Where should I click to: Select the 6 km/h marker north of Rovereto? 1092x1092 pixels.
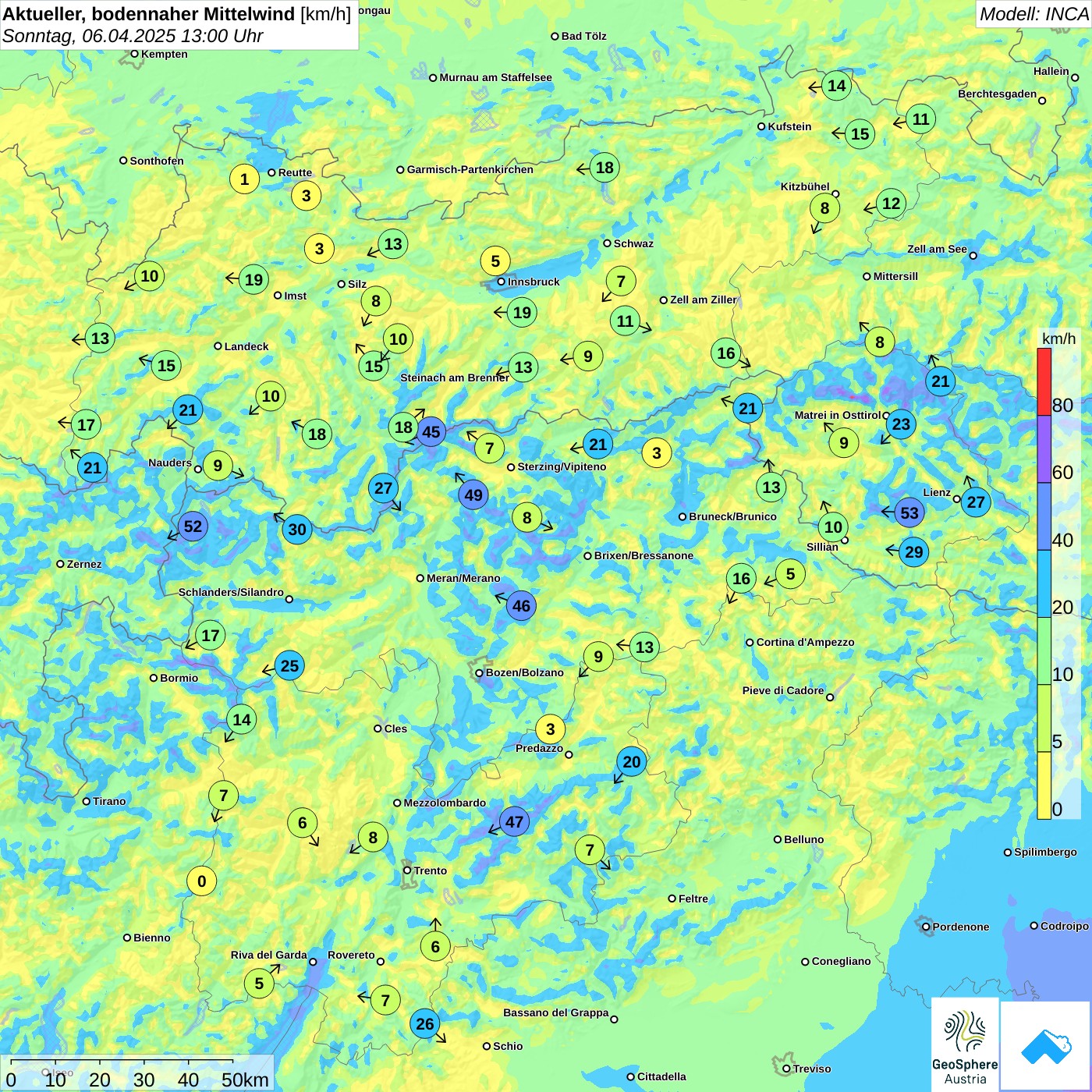435,946
